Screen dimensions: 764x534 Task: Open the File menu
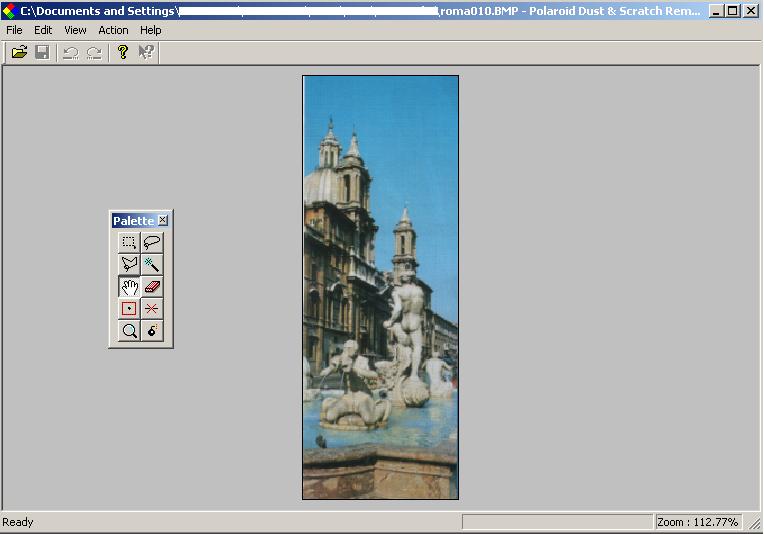coord(14,30)
